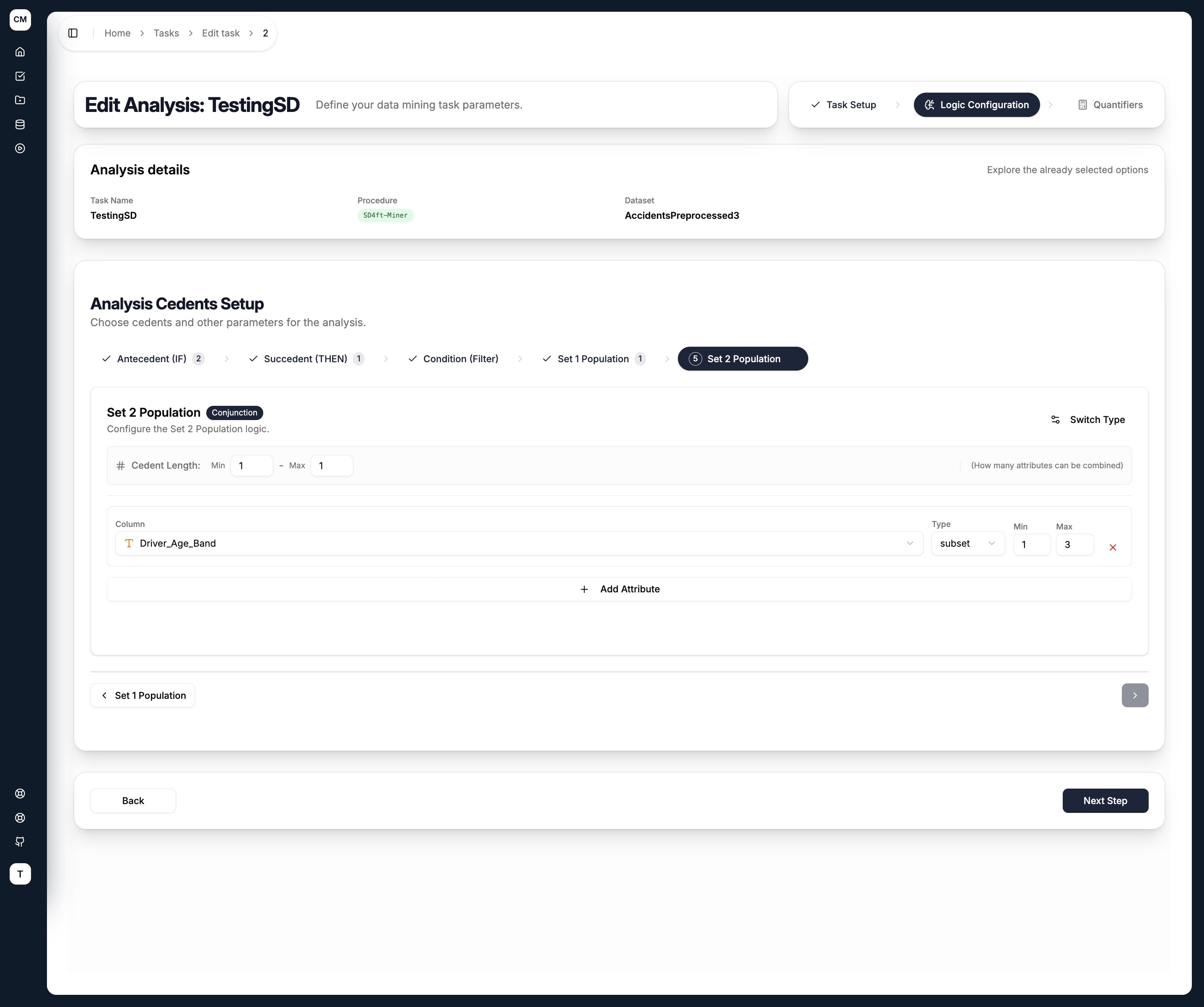The image size is (1204, 1007).
Task: Click the upper lifebuoy help icon in the sidebar
Action: [x=20, y=794]
